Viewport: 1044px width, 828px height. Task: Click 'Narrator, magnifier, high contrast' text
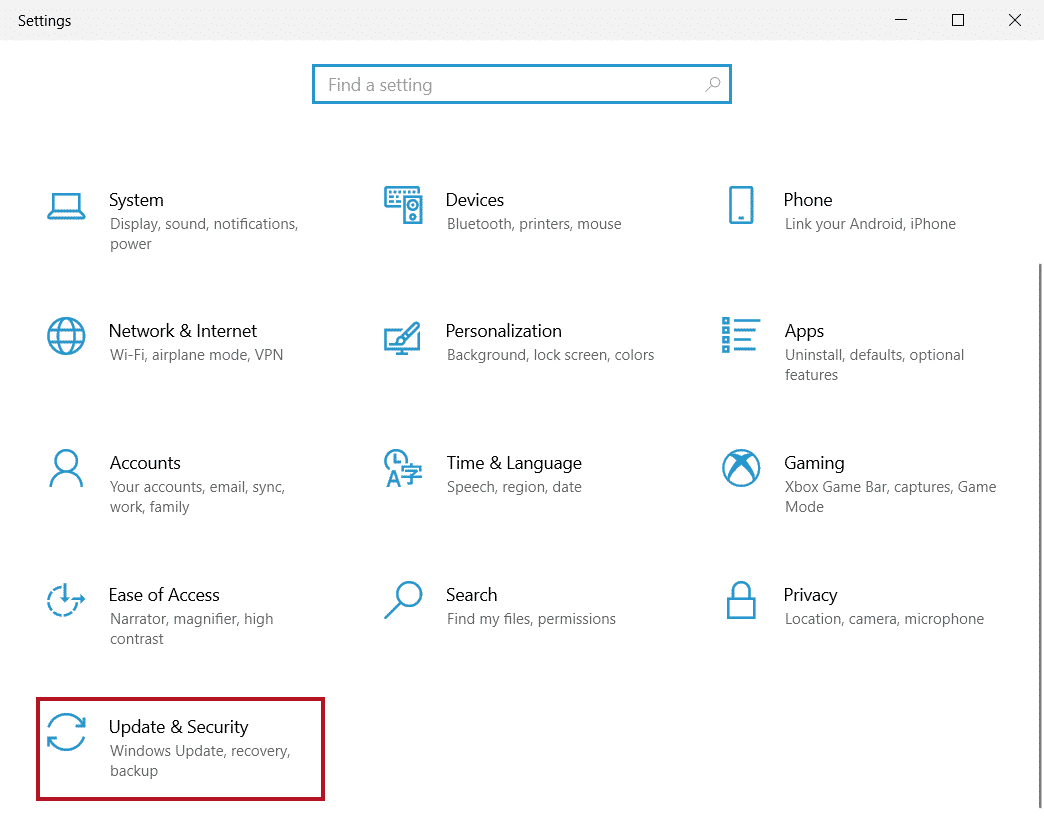[192, 629]
